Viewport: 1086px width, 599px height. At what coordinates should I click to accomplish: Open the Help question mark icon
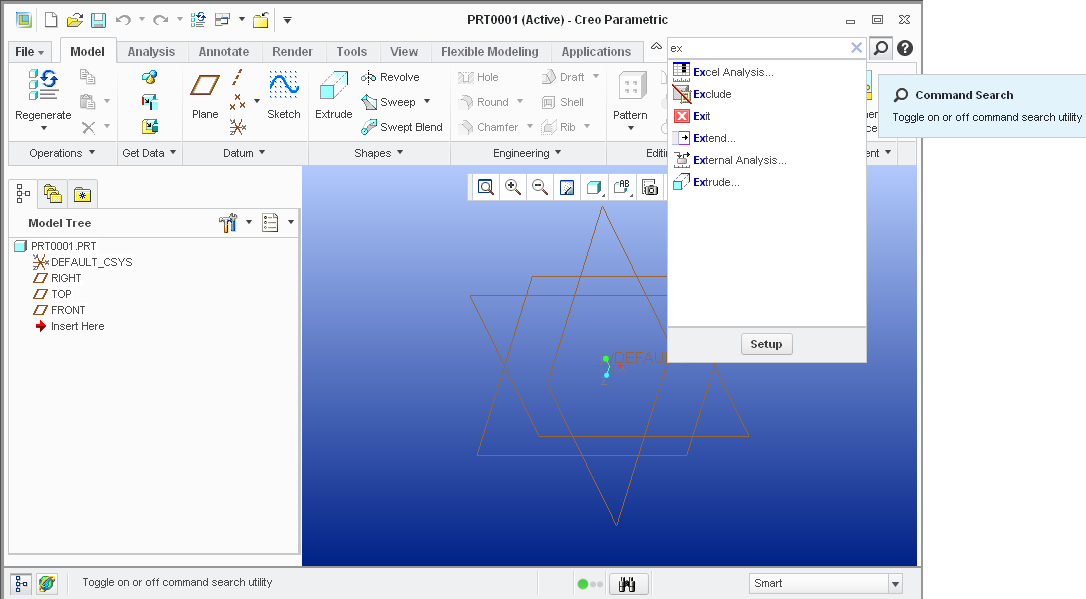pyautogui.click(x=905, y=48)
